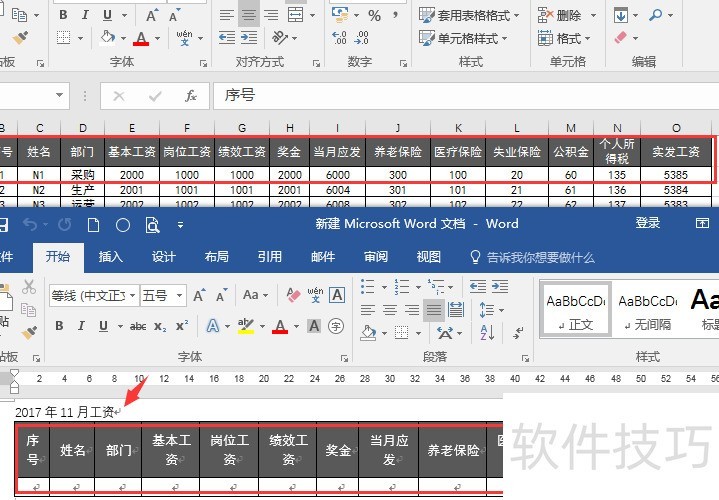
Task: Align text right in Excel
Action: [x=271, y=15]
